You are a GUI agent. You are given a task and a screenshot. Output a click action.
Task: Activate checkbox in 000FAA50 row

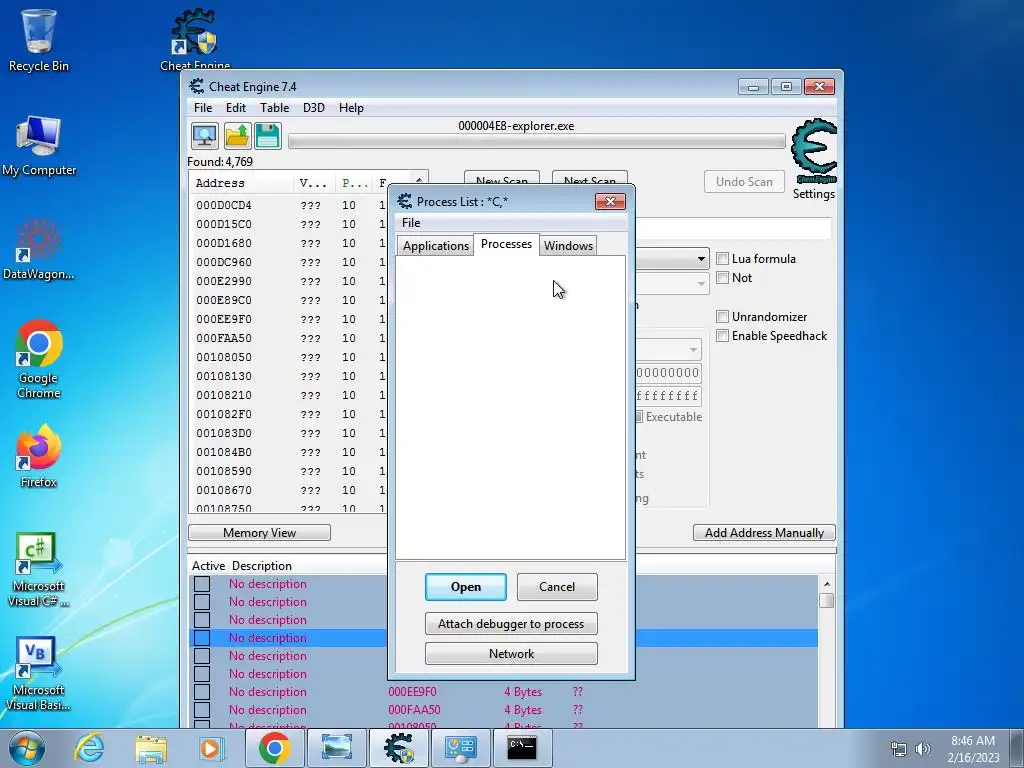[x=202, y=710]
